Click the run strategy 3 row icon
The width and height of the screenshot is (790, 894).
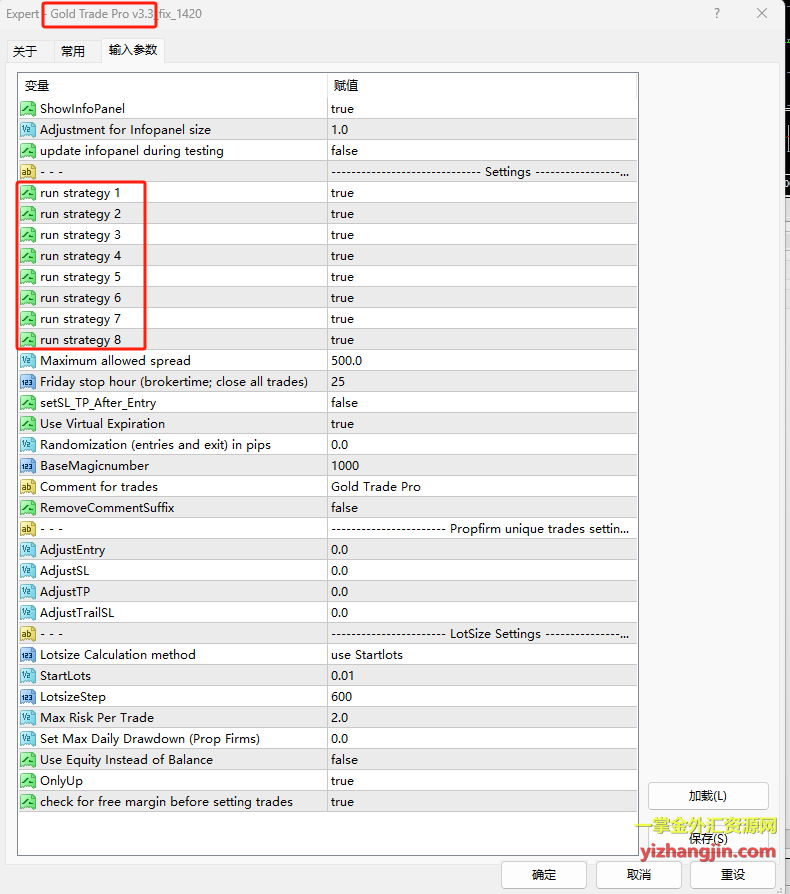point(28,235)
